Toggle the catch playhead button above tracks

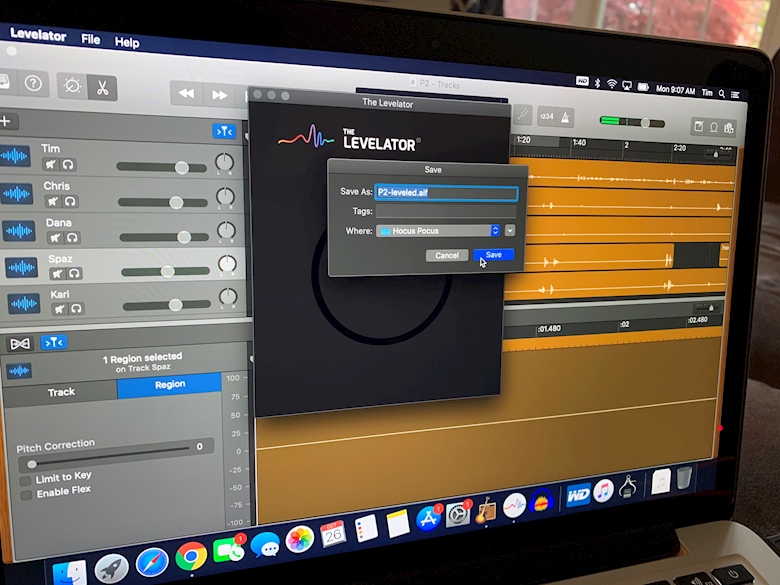224,131
